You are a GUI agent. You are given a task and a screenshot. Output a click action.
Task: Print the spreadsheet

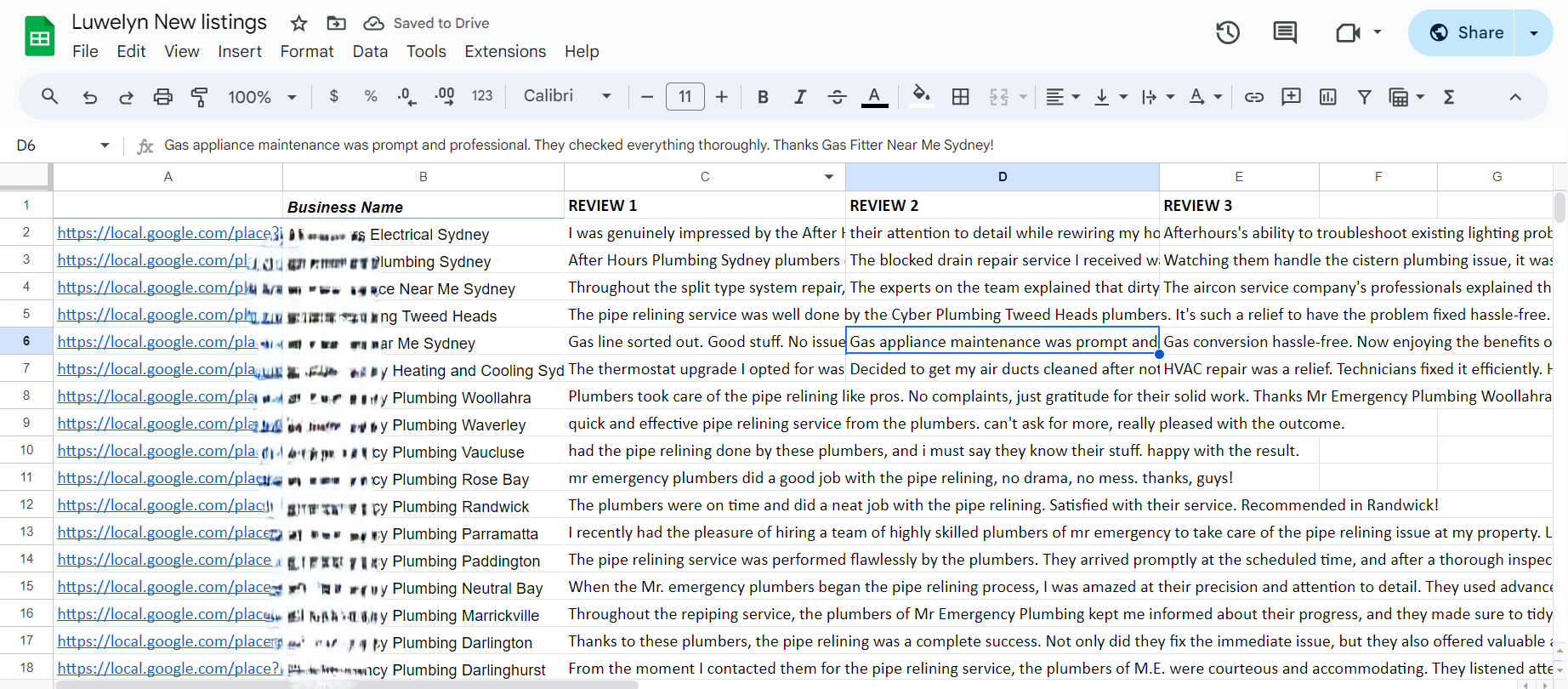(x=162, y=97)
